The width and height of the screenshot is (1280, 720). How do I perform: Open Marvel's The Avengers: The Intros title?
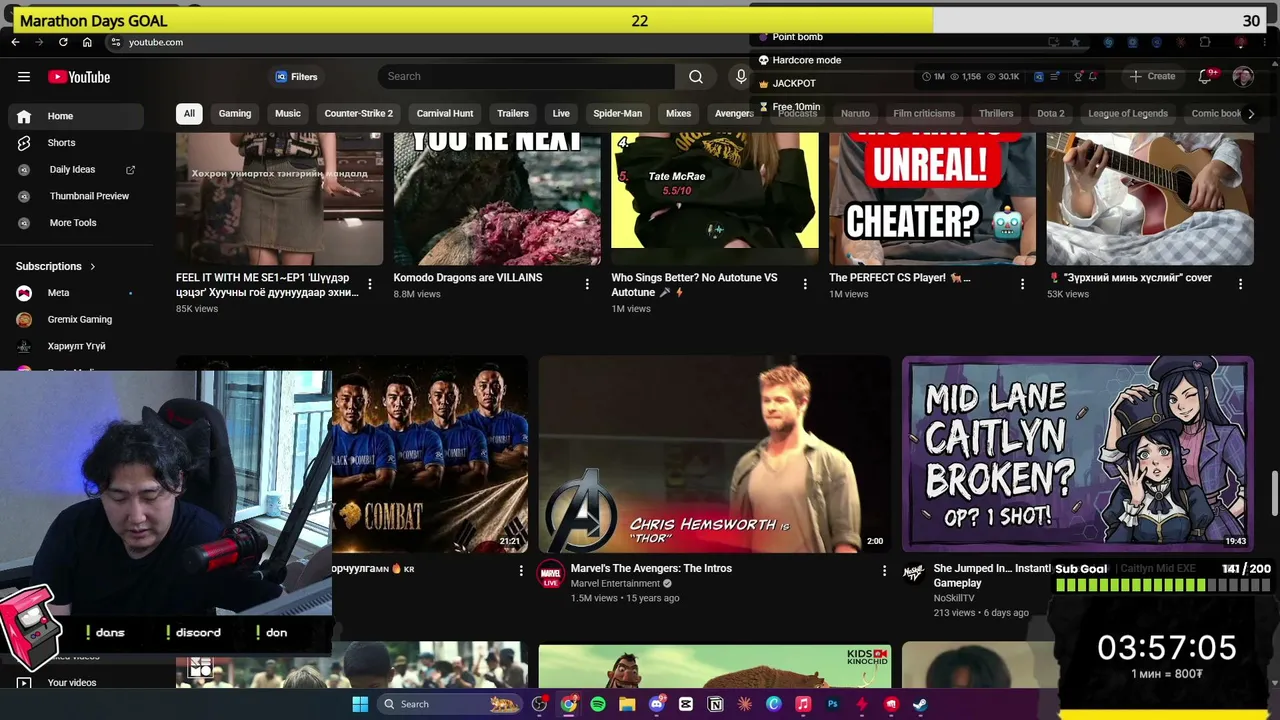(x=651, y=568)
